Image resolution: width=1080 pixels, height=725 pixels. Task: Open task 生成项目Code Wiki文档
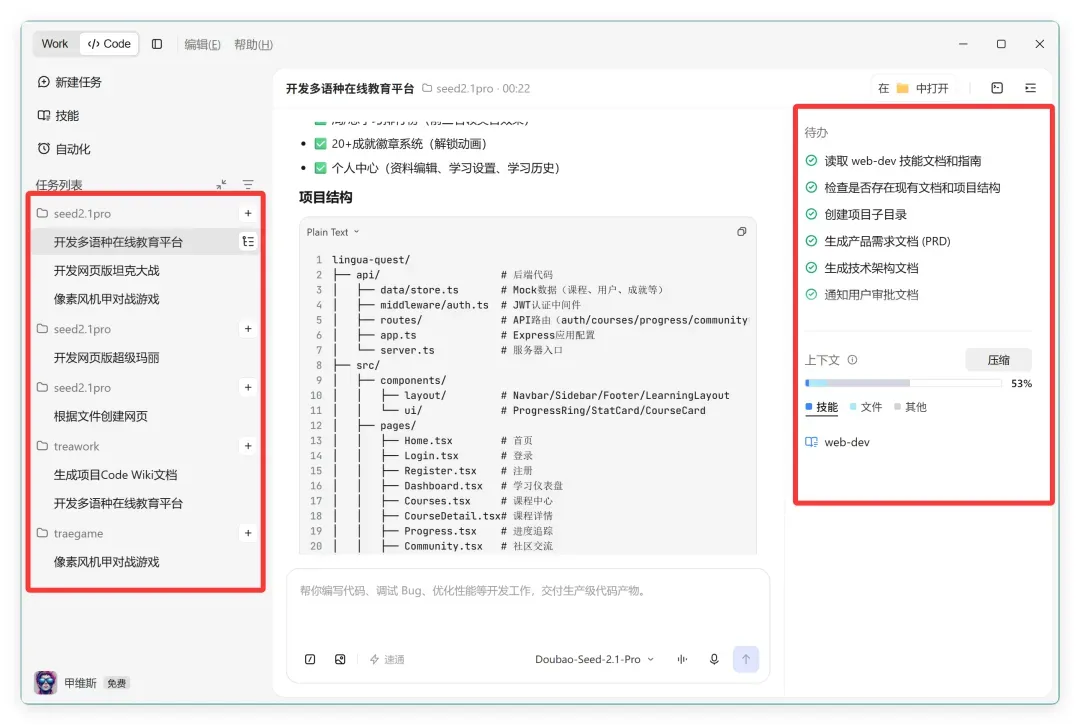tap(115, 474)
